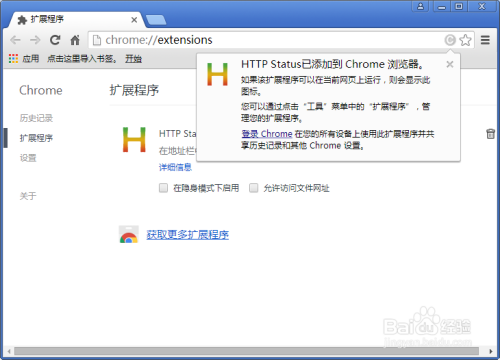Open the user profile button in title bar
This screenshot has width=500, height=360.
pos(421,6)
